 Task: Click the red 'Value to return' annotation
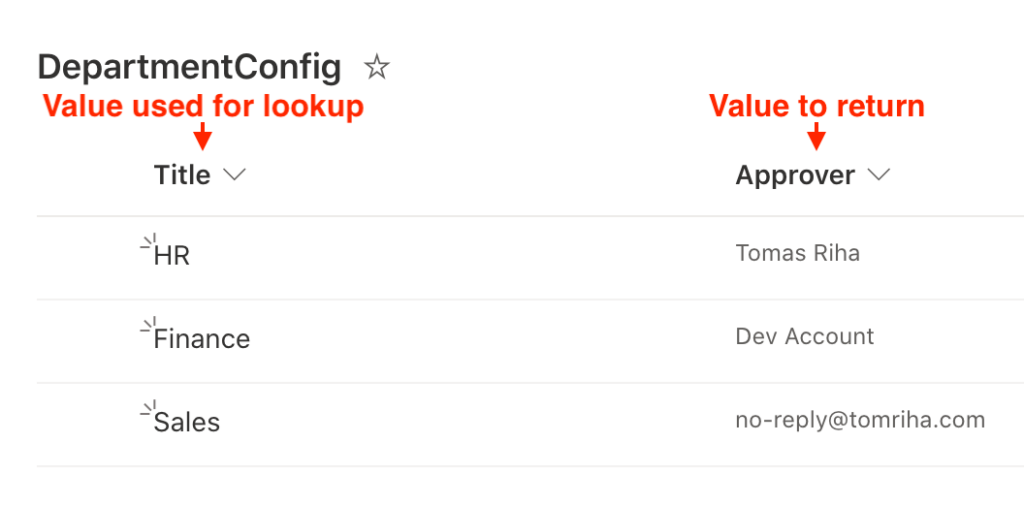click(817, 106)
